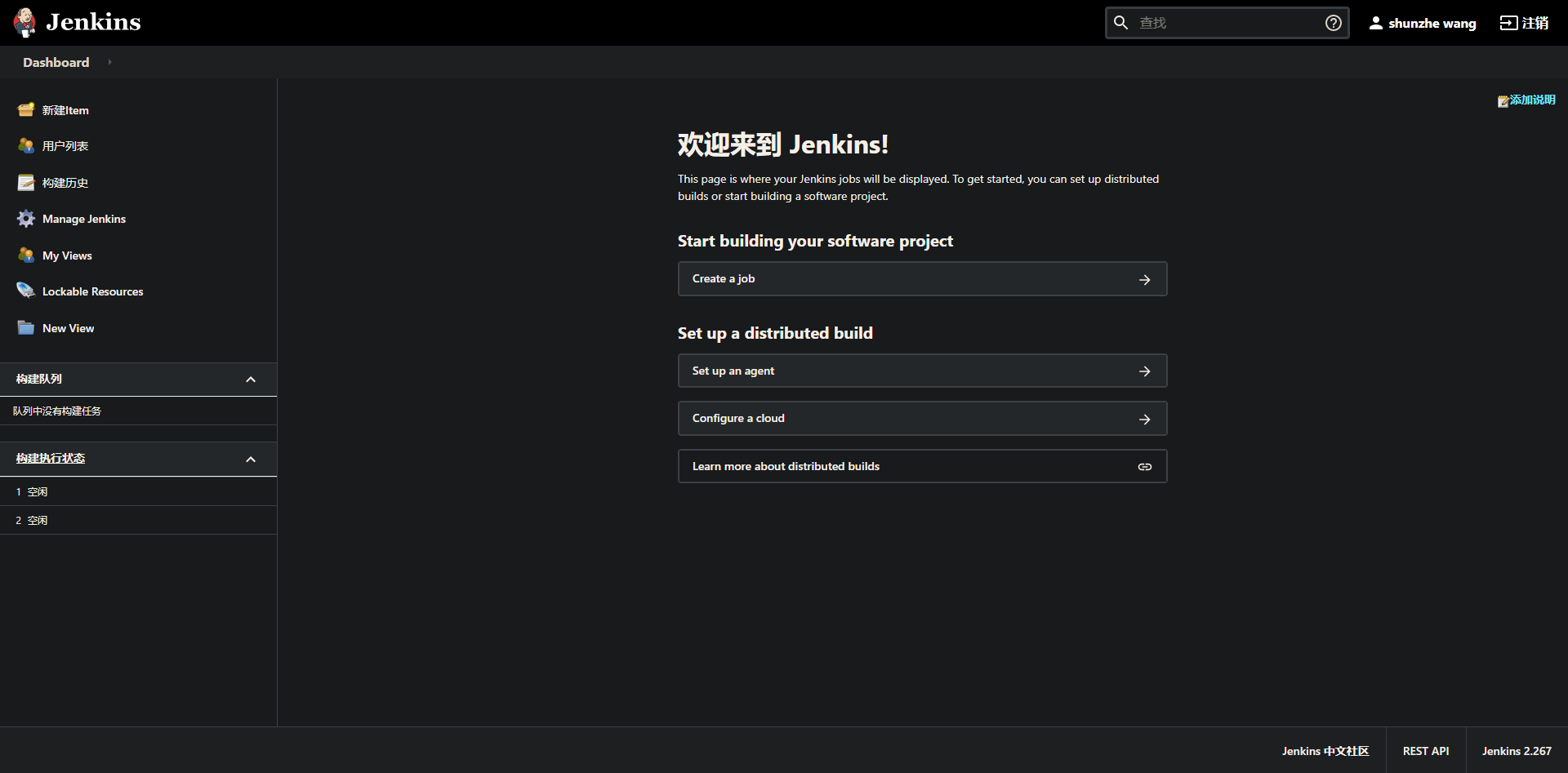Click 队列中没有构建任务 queue text
1568x773 pixels.
point(57,411)
